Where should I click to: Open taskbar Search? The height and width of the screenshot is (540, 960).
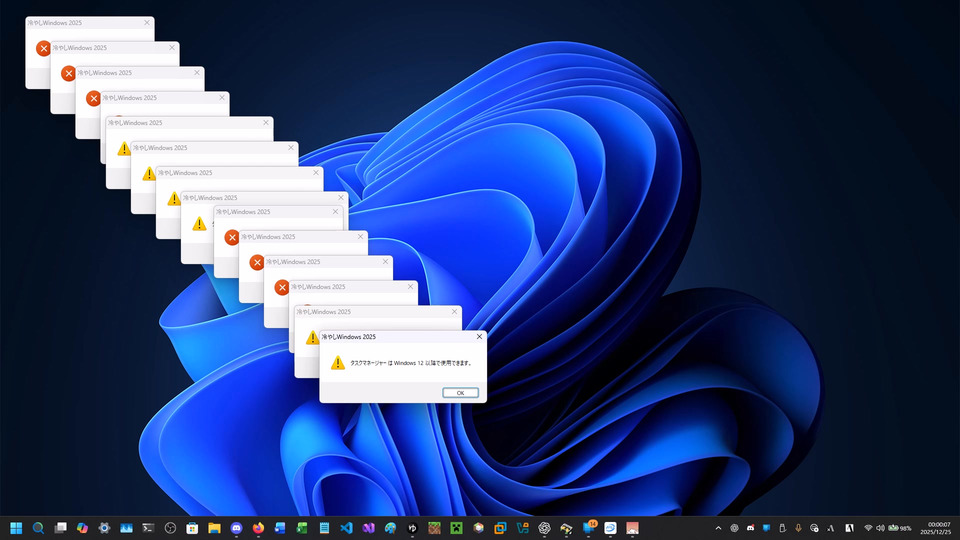click(38, 528)
